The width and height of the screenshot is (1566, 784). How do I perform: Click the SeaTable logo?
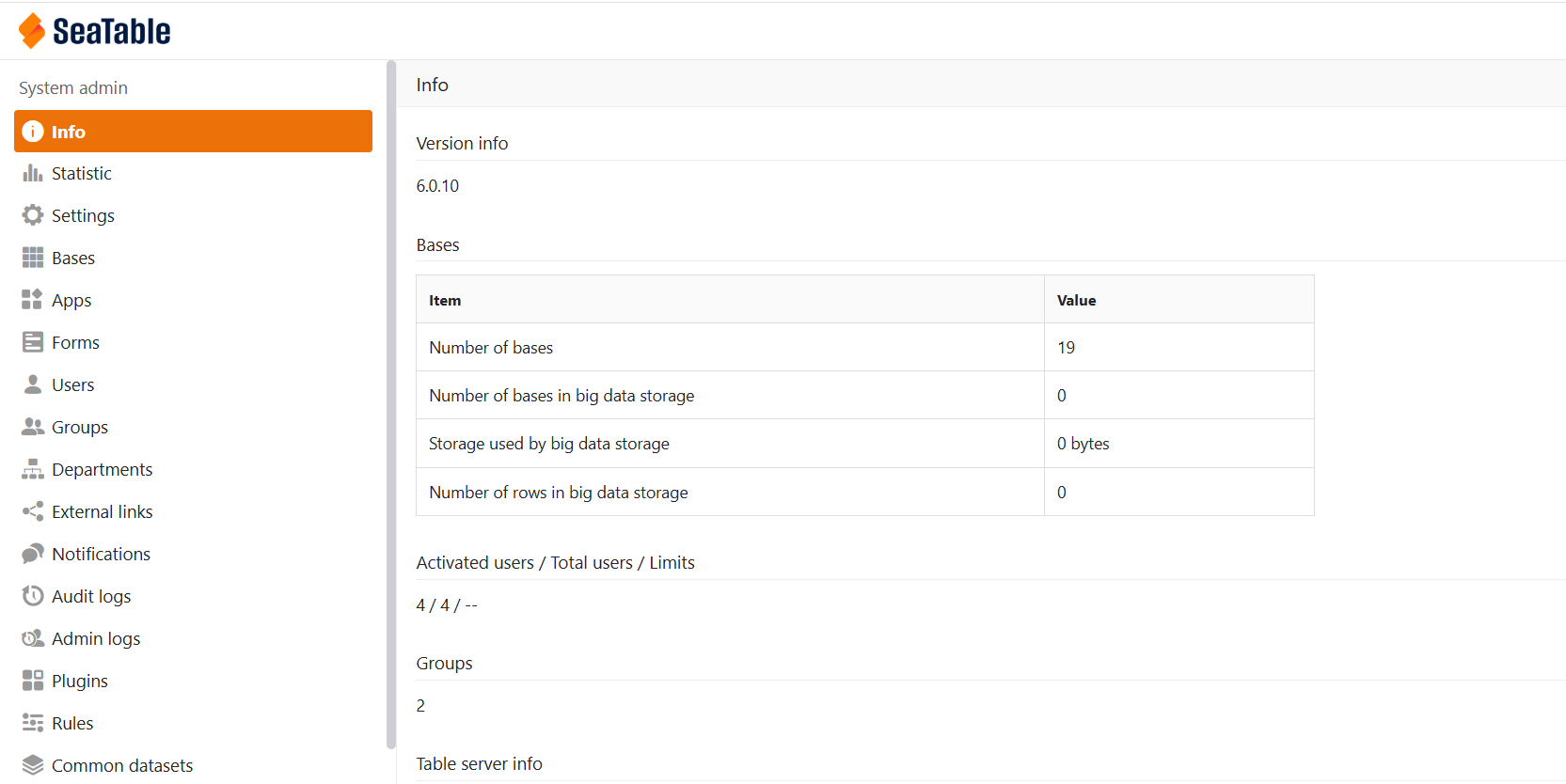(x=94, y=31)
